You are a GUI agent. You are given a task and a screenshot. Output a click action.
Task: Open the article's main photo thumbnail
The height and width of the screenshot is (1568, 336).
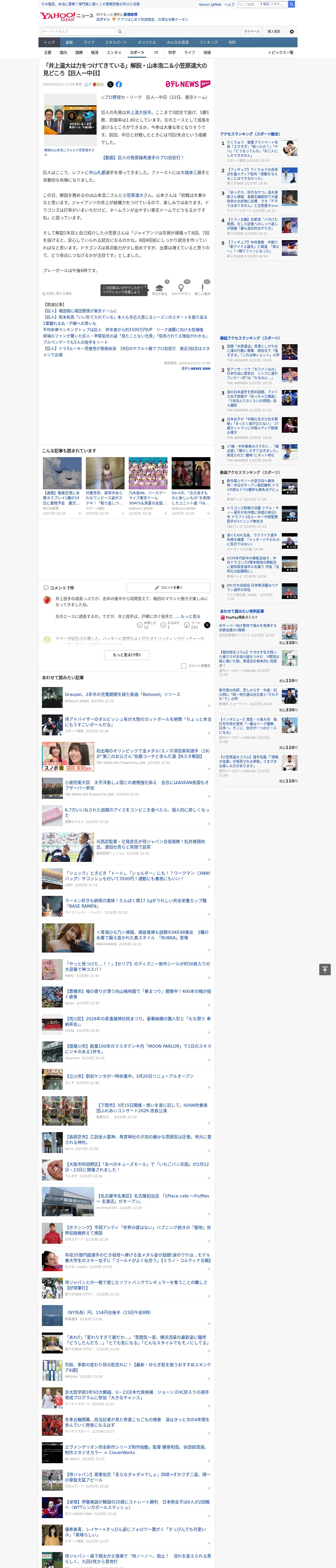pyautogui.click(x=70, y=120)
